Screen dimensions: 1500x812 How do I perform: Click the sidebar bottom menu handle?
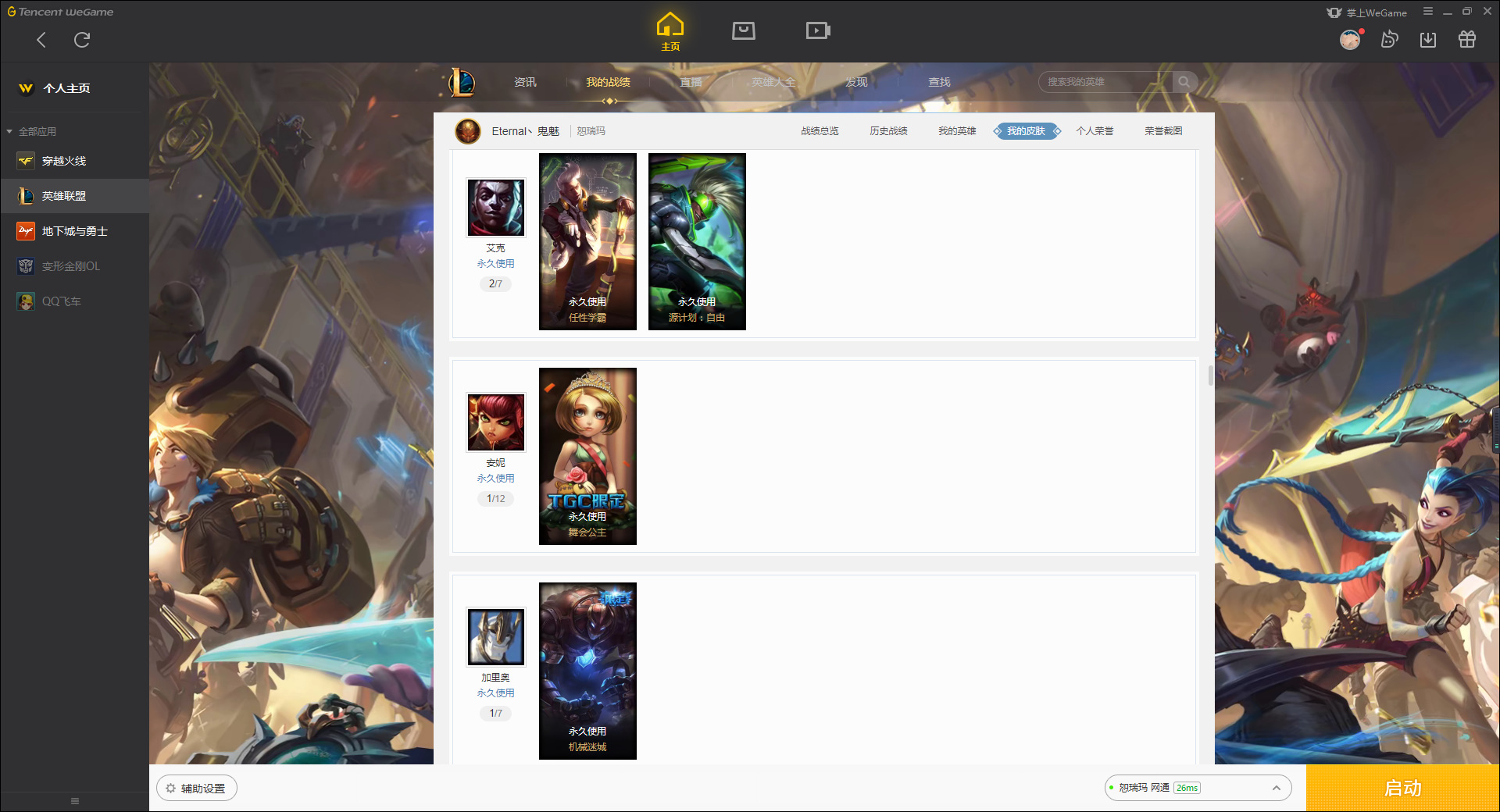(x=75, y=801)
